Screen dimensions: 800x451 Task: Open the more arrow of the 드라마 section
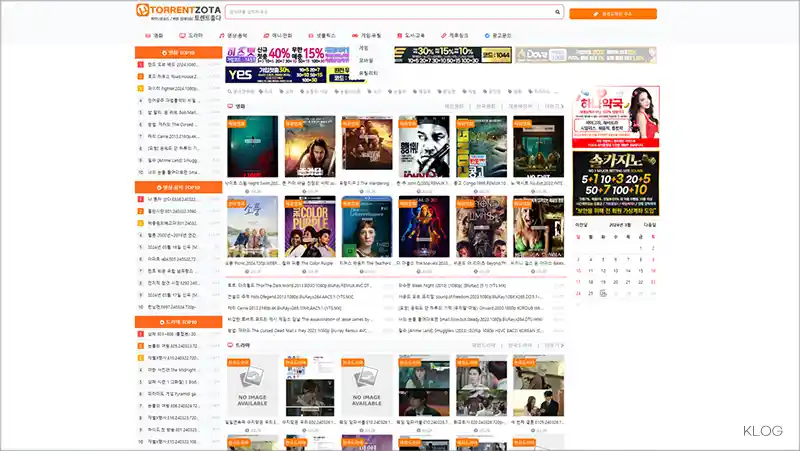(x=554, y=345)
